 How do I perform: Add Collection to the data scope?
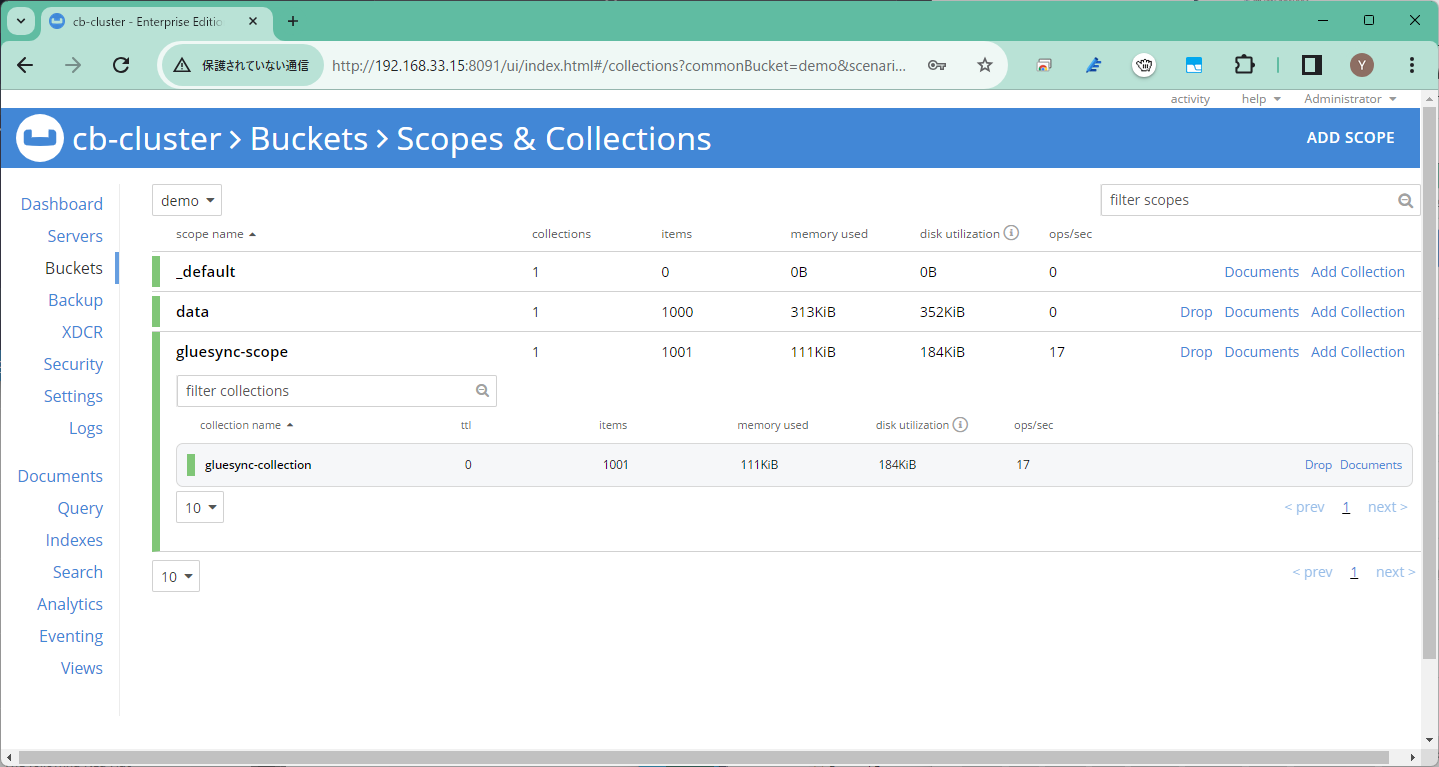point(1358,312)
